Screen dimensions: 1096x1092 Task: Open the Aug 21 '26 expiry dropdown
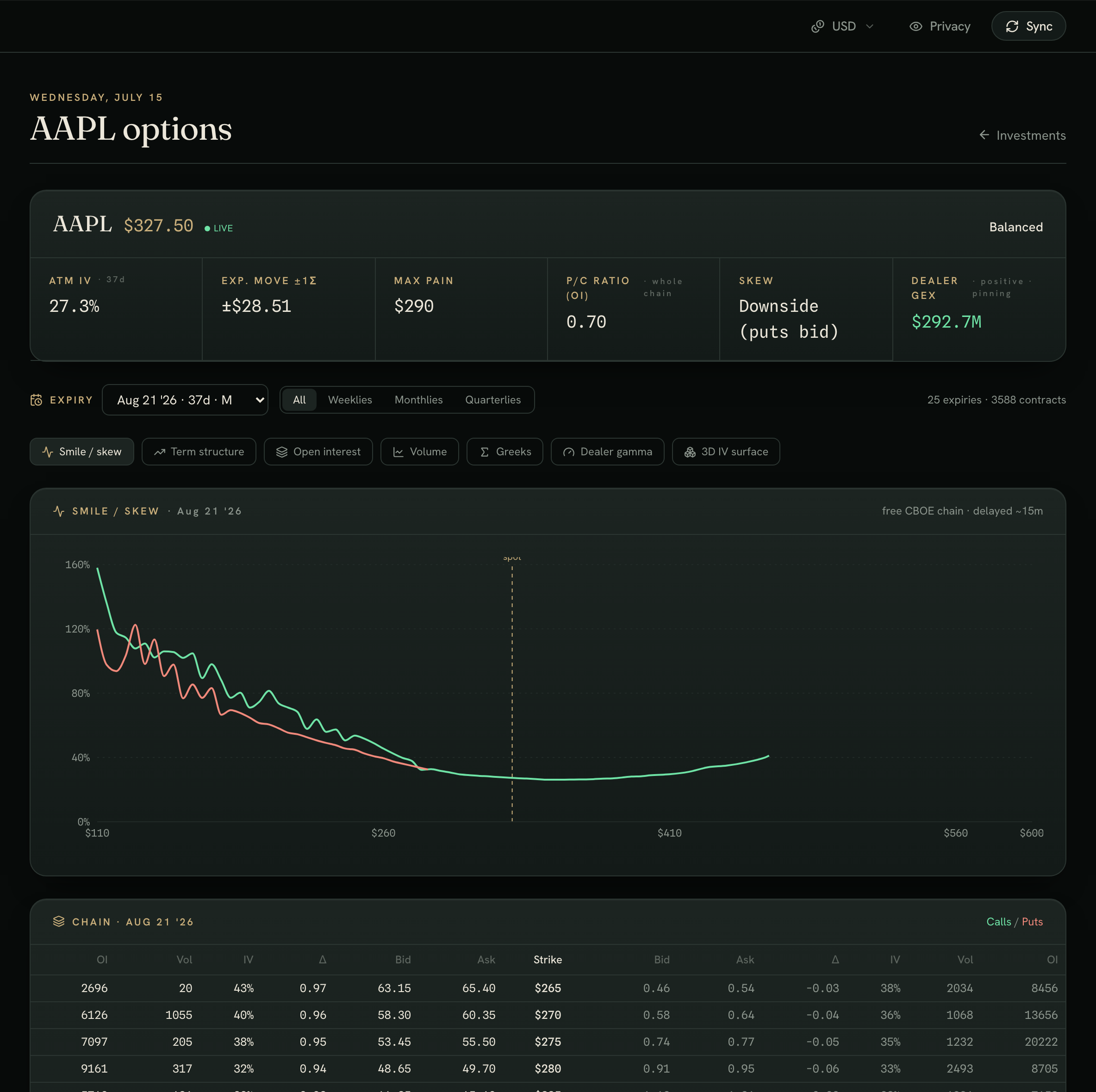click(185, 400)
